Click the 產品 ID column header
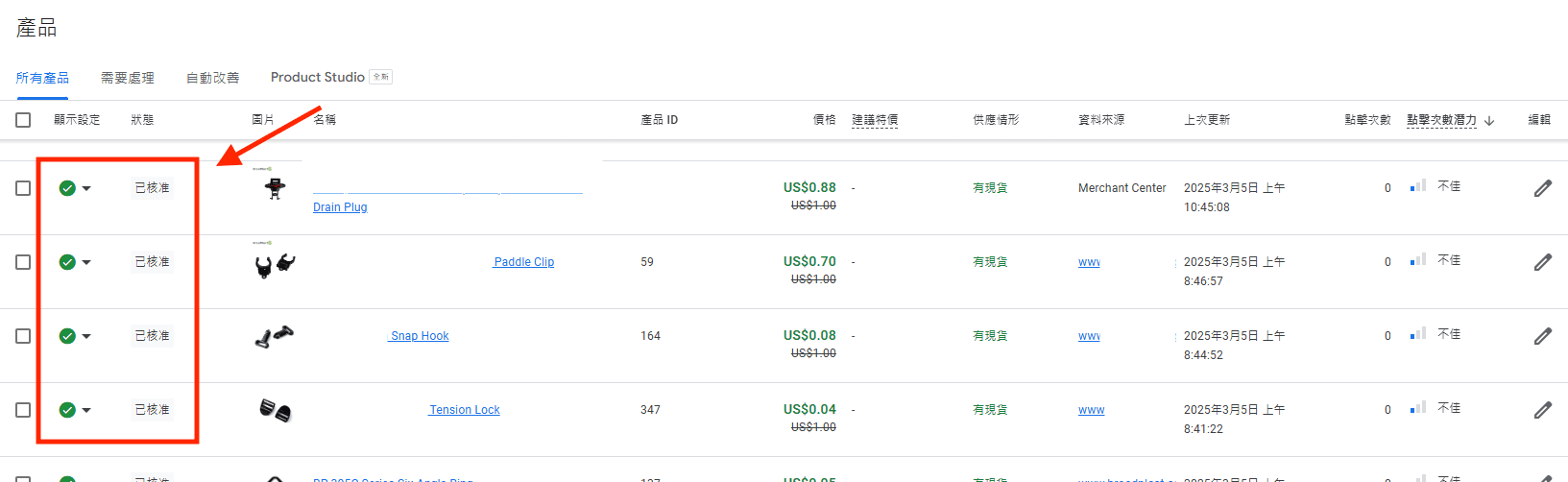Viewport: 1568px width, 482px height. pos(659,120)
